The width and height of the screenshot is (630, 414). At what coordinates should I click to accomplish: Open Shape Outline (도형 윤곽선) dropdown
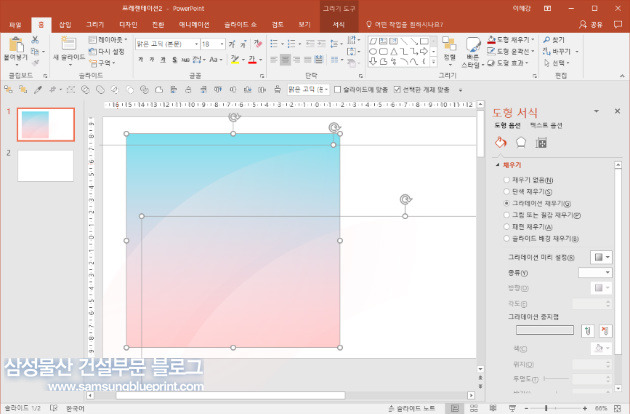pyautogui.click(x=511, y=51)
